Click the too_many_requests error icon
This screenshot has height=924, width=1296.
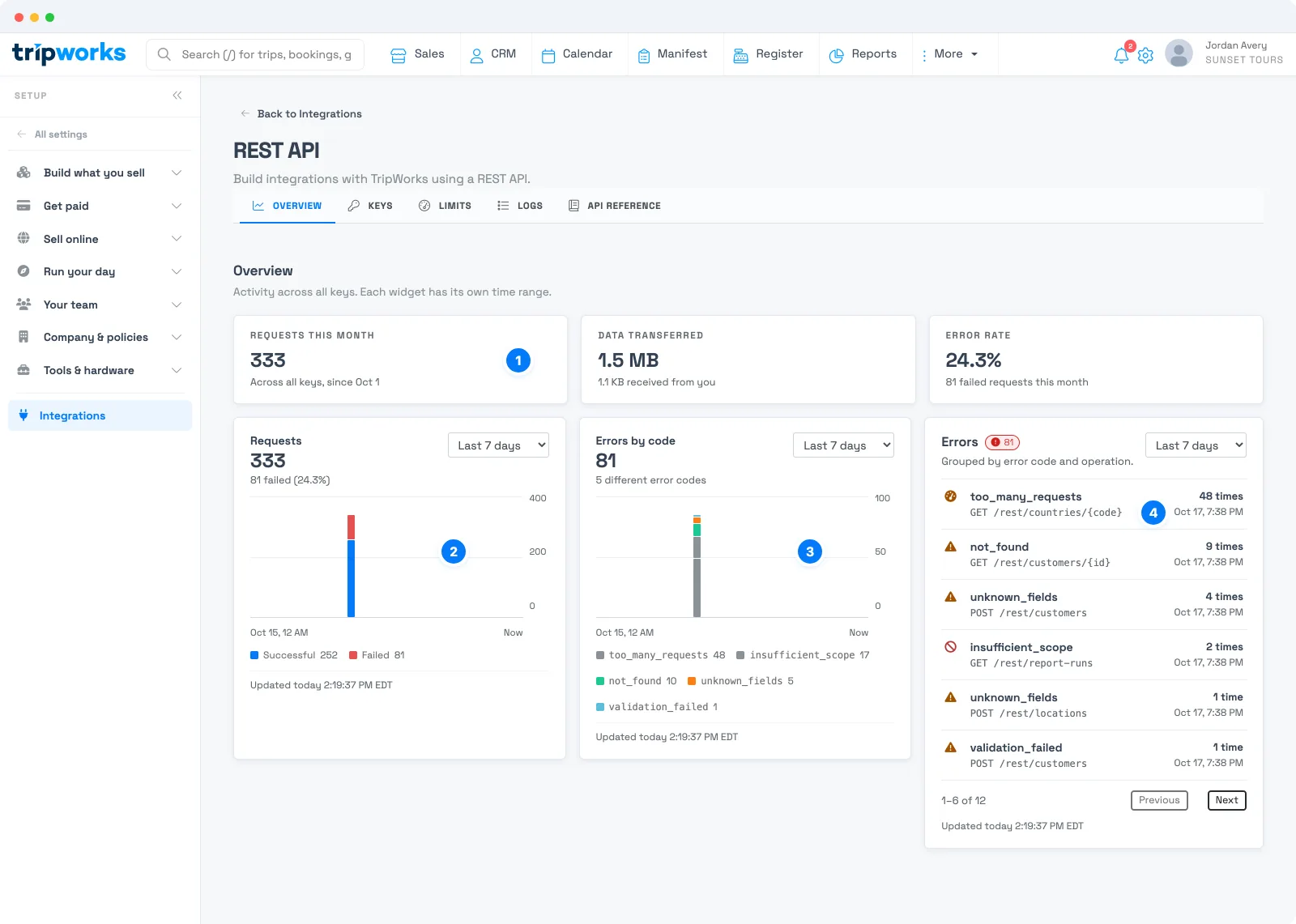click(951, 496)
